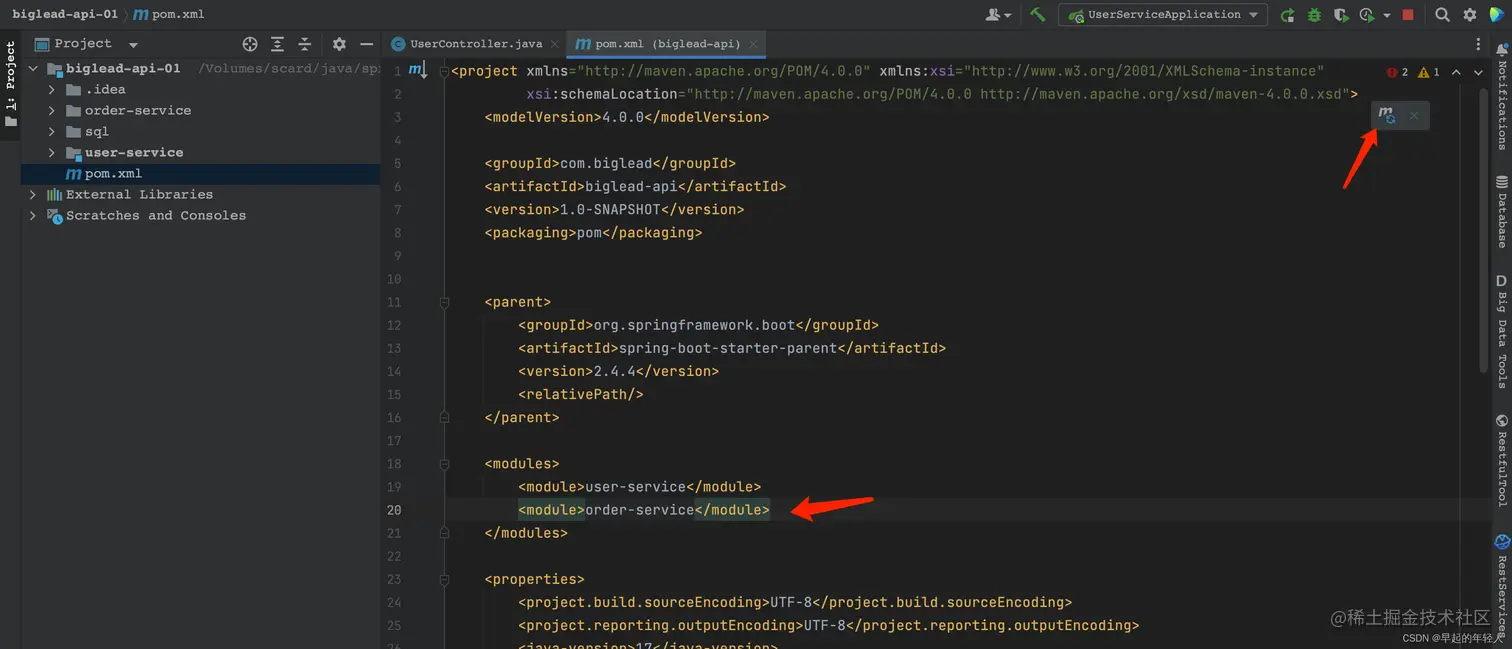The height and width of the screenshot is (649, 1512).
Task: Open the profiler options dropdown arrow
Action: (1387, 16)
